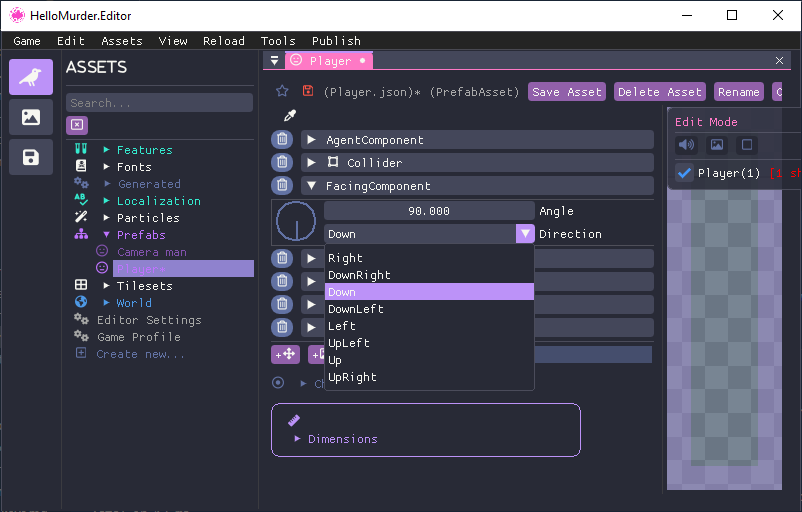
Task: Click the eyedropper icon under asset name
Action: pos(290,116)
